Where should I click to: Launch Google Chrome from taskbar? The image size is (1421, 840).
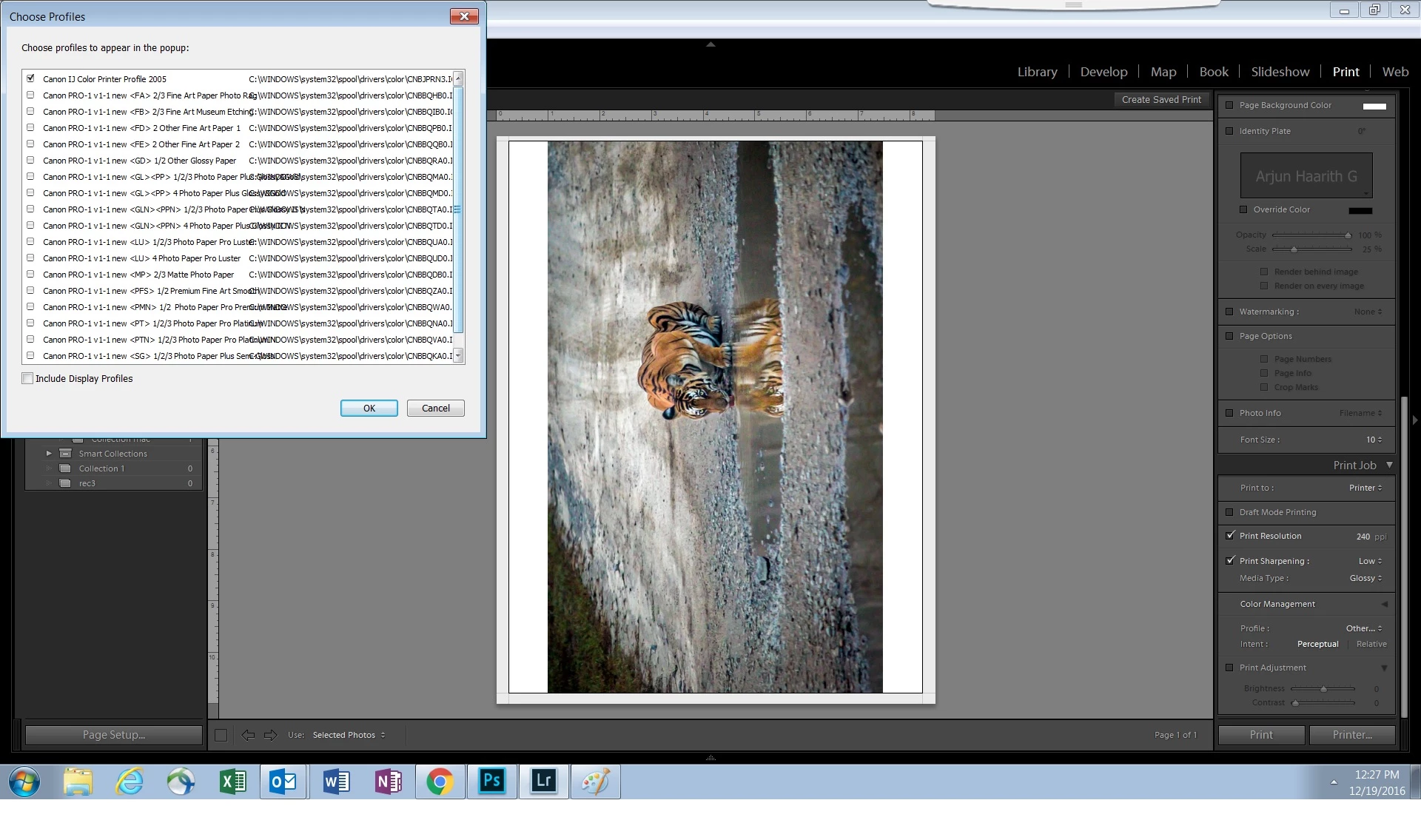[x=440, y=781]
